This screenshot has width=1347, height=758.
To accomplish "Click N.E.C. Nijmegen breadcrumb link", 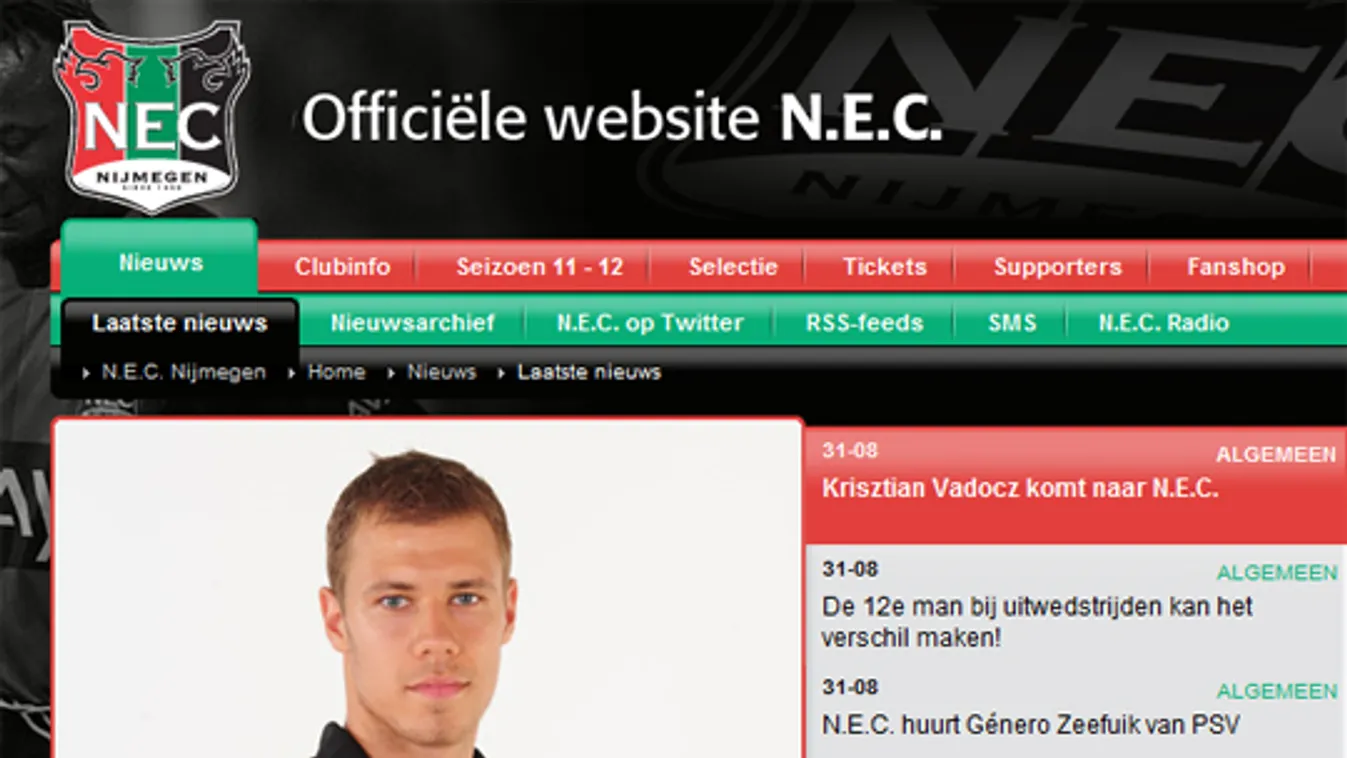I will coord(183,372).
